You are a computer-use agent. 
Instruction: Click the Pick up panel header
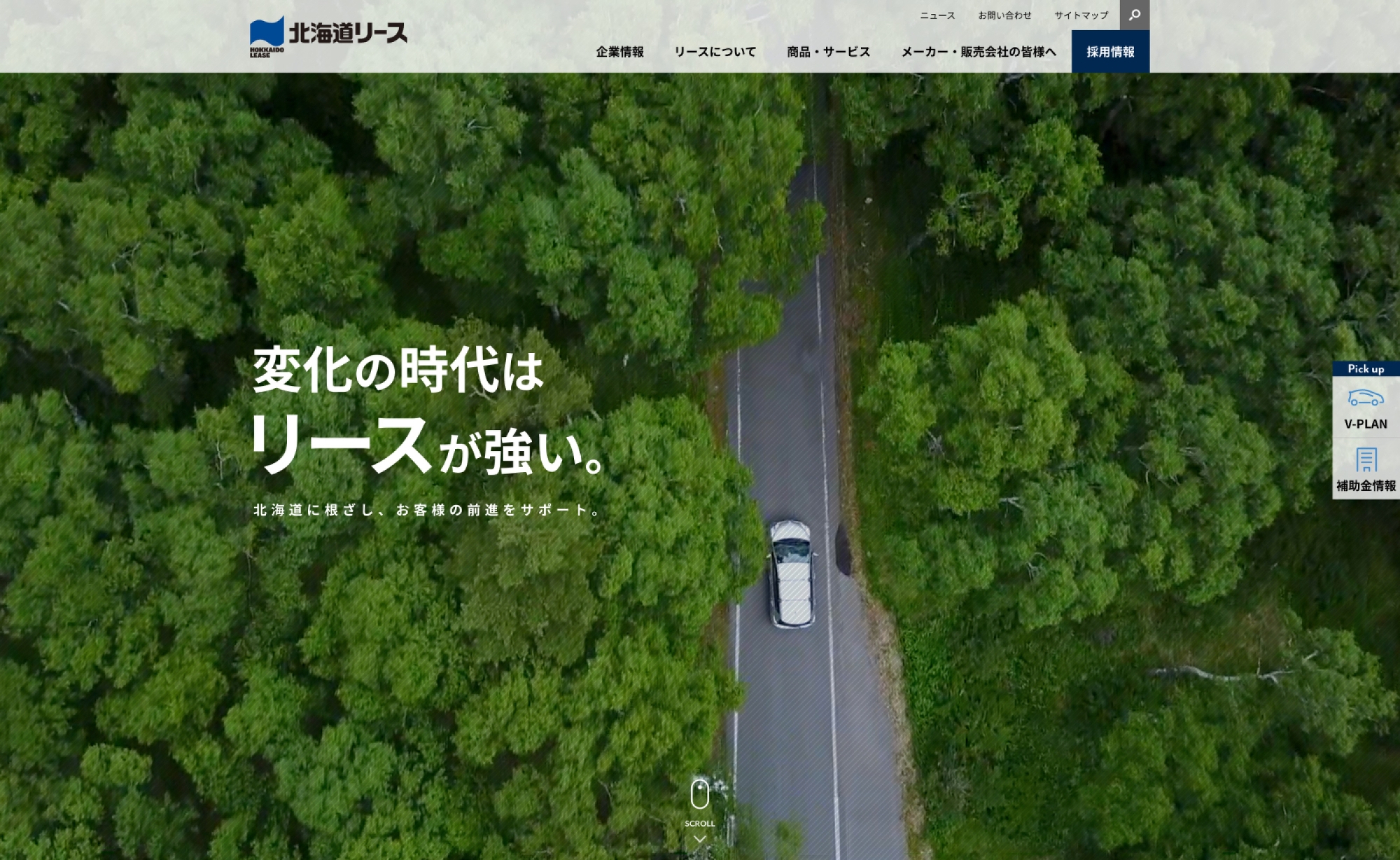click(1366, 369)
